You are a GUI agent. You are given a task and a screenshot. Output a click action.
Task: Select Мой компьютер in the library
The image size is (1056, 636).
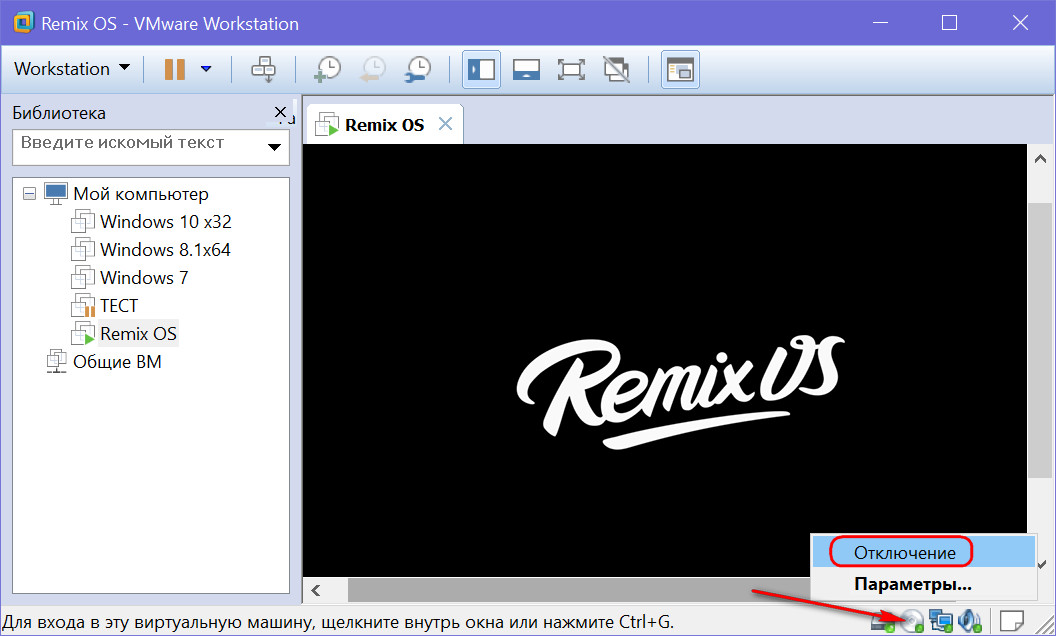[141, 194]
